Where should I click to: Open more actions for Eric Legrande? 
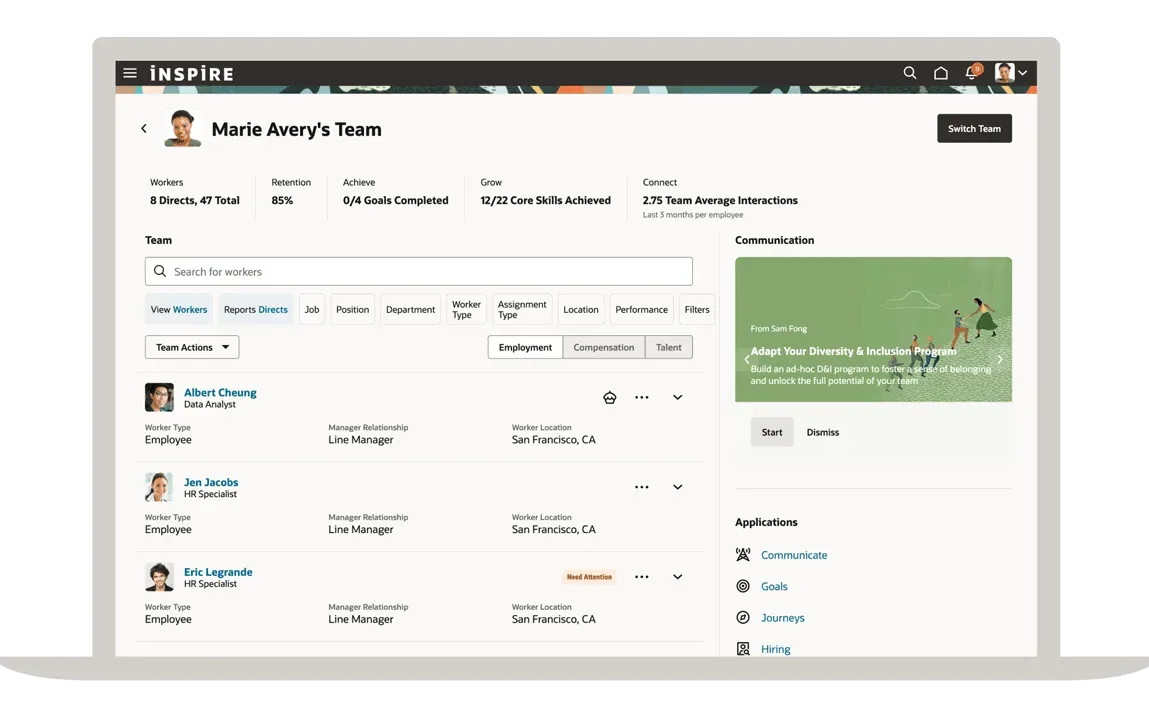(x=642, y=577)
